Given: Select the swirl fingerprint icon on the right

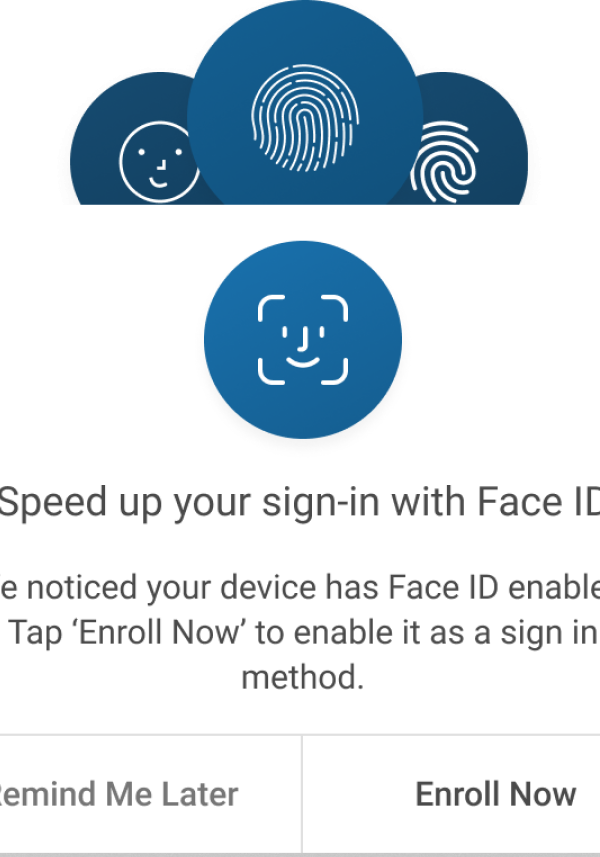Looking at the screenshot, I should coord(444,162).
